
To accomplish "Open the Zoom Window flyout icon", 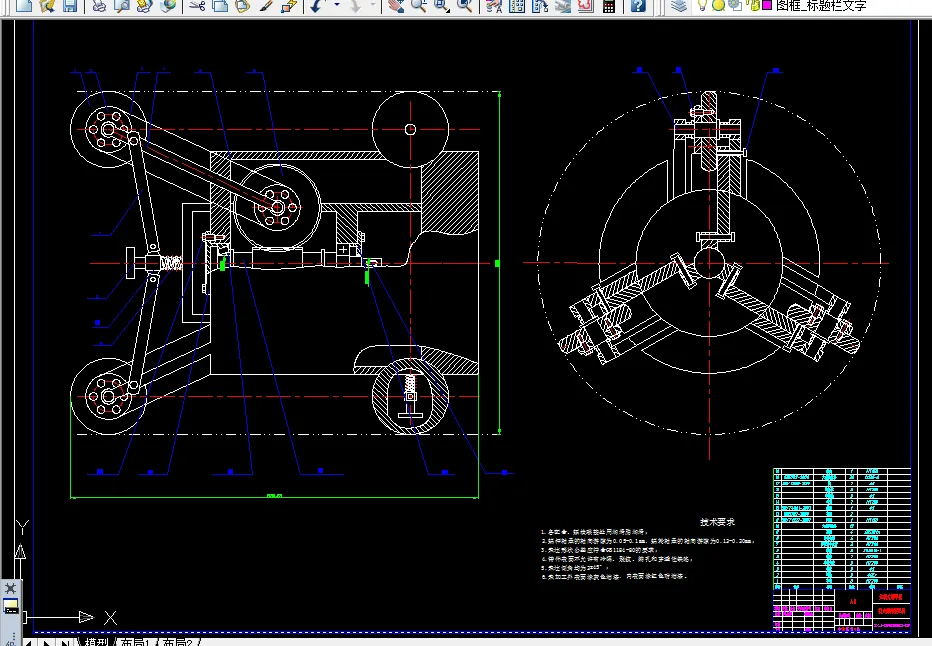I will coord(442,5).
